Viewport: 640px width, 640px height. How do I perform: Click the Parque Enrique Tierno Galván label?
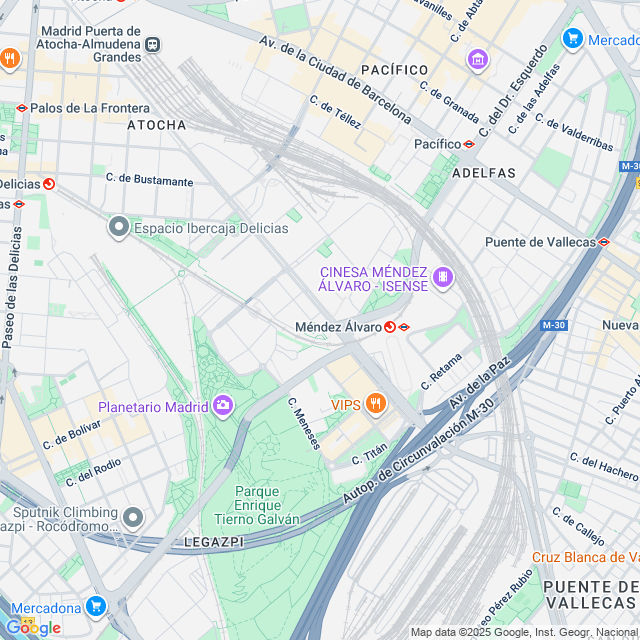[x=257, y=505]
